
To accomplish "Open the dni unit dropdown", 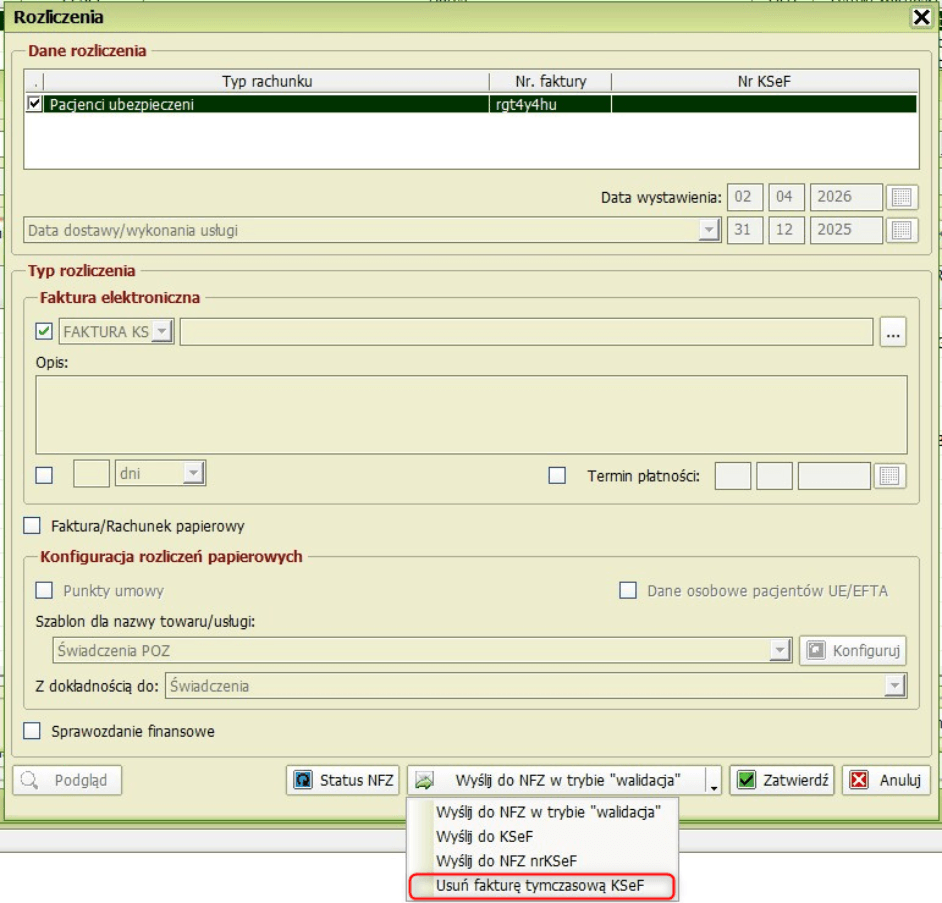I will tap(193, 474).
